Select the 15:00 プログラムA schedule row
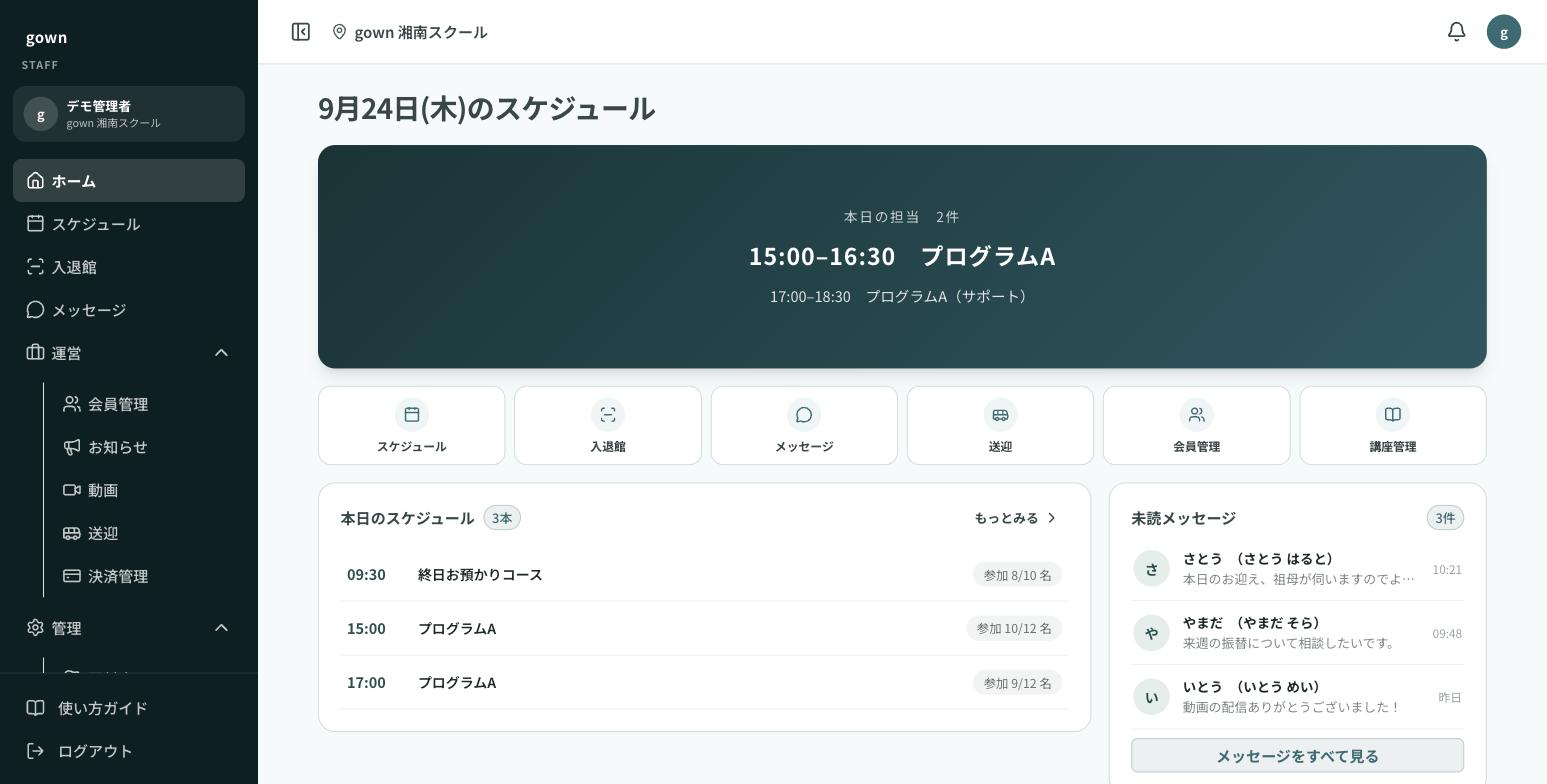 (704, 629)
